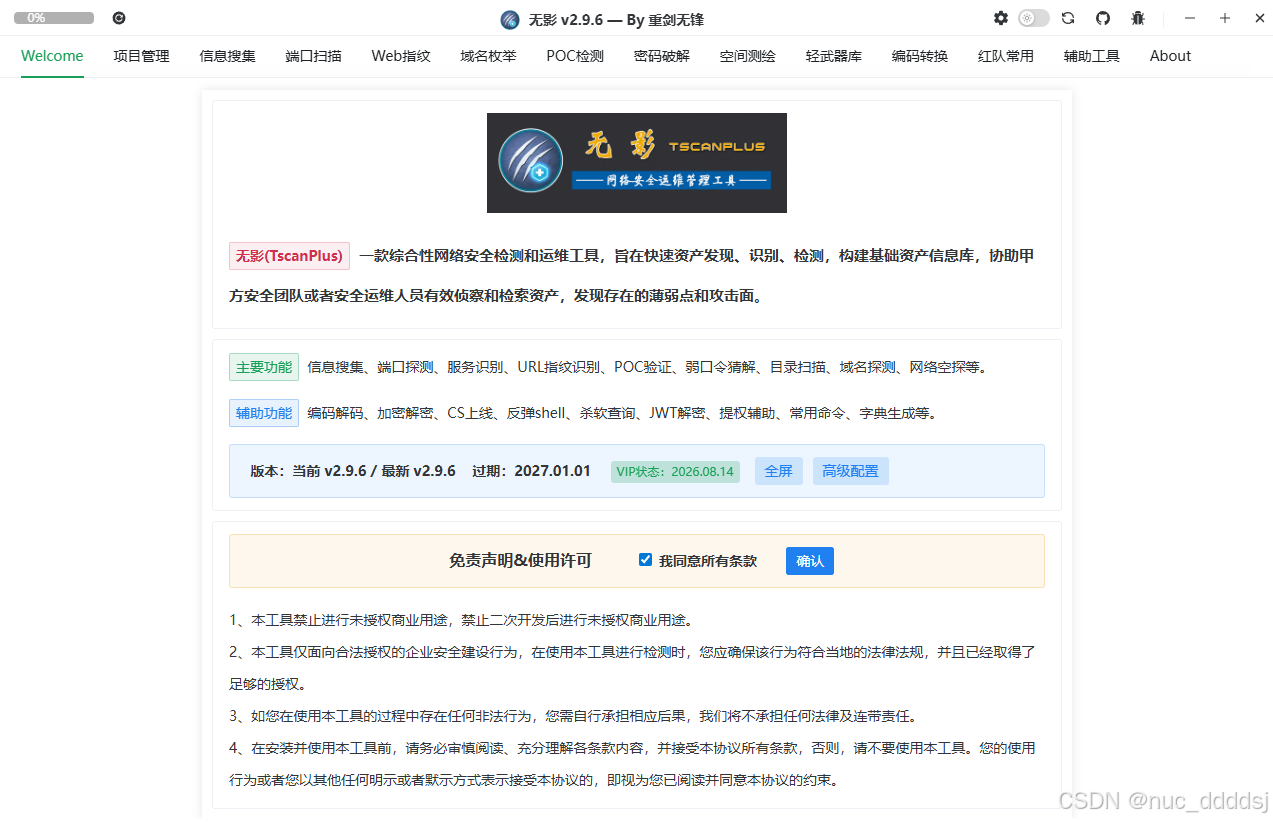The image size is (1273, 822).
Task: Click the 0% progress bar
Action: (54, 18)
